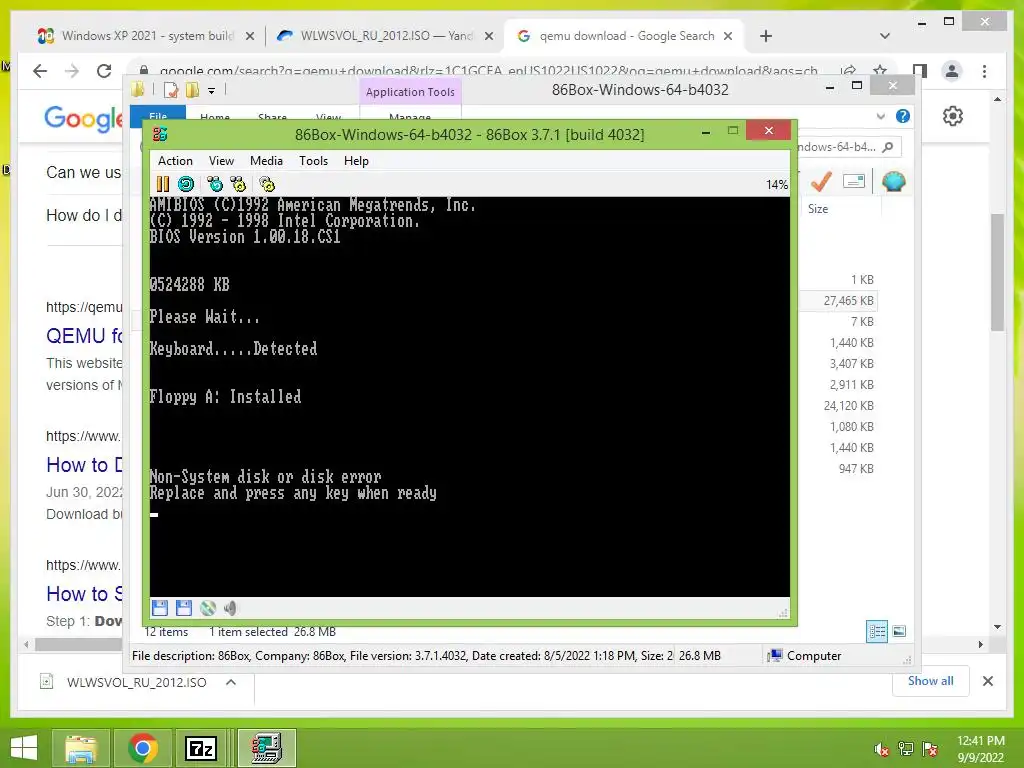1024x768 pixels.
Task: Open the QEMU search result link
Action: [x=84, y=336]
